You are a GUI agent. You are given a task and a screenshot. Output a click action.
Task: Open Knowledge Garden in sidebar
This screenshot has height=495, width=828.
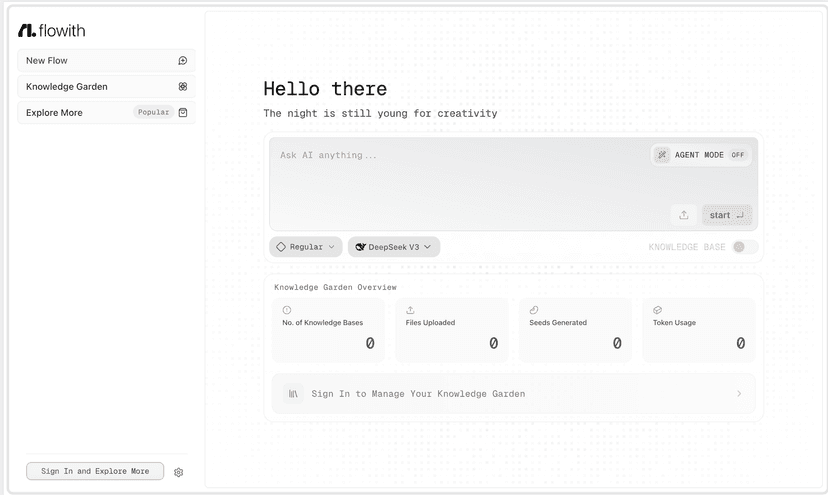tap(106, 87)
